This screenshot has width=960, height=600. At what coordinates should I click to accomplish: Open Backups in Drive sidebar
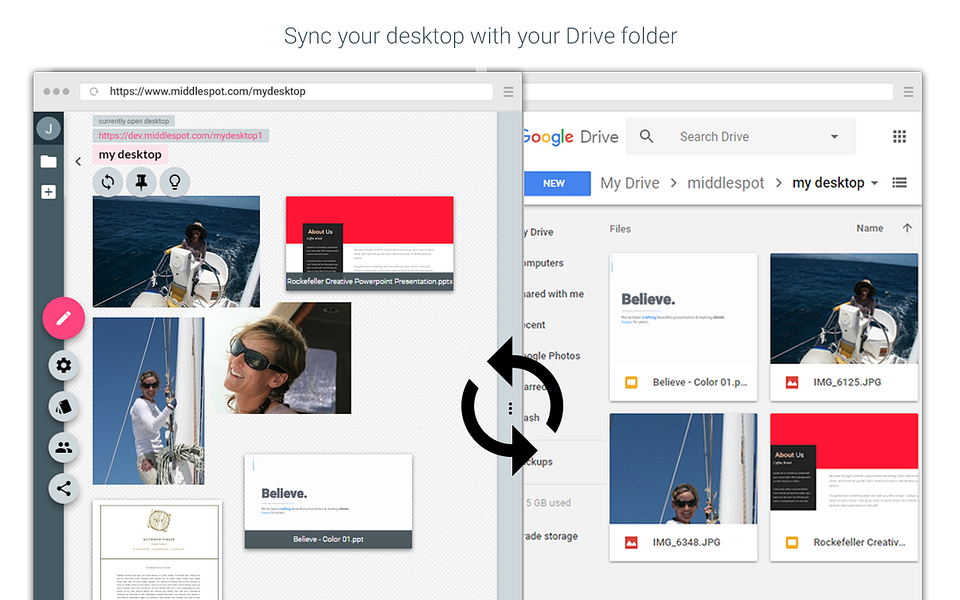pyautogui.click(x=538, y=462)
